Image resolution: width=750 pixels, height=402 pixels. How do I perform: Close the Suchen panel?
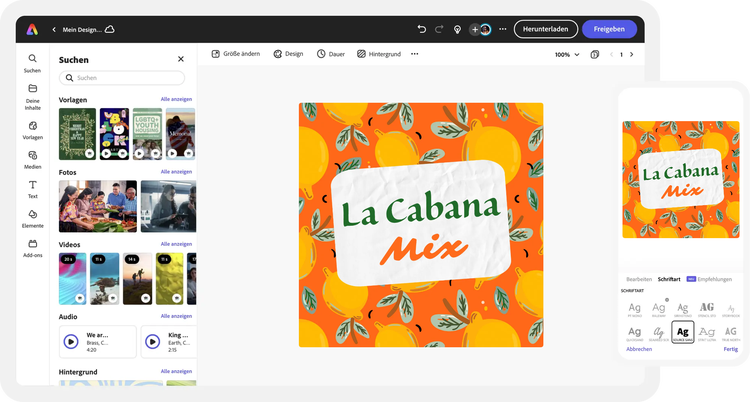(181, 60)
